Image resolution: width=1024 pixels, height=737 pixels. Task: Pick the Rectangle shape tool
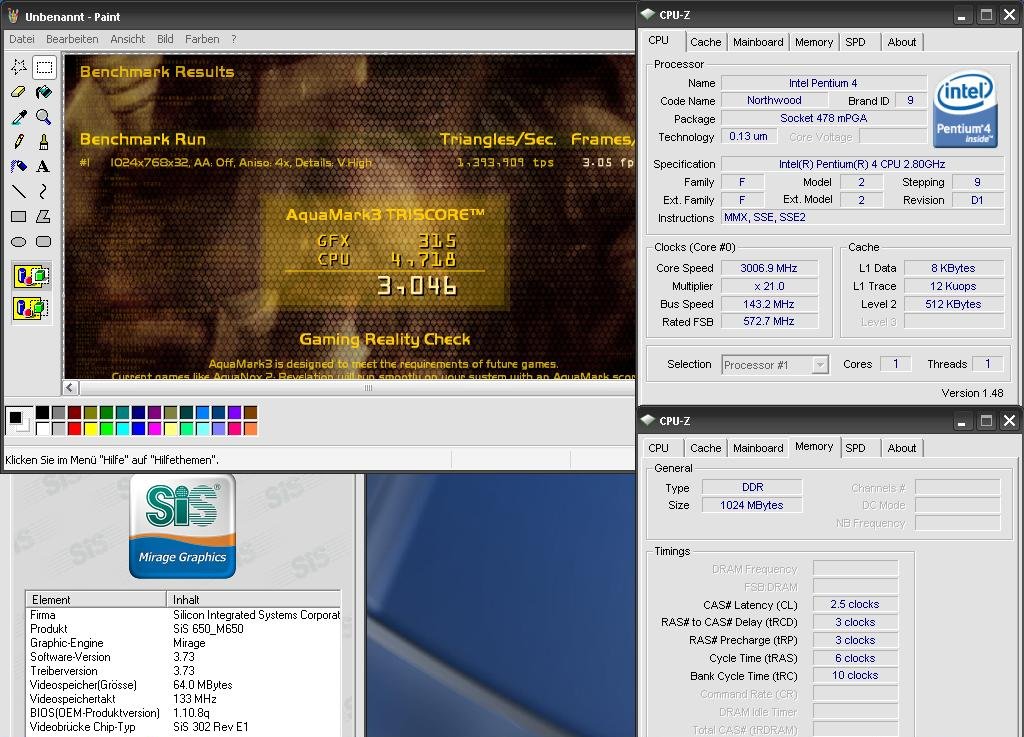pyautogui.click(x=19, y=216)
